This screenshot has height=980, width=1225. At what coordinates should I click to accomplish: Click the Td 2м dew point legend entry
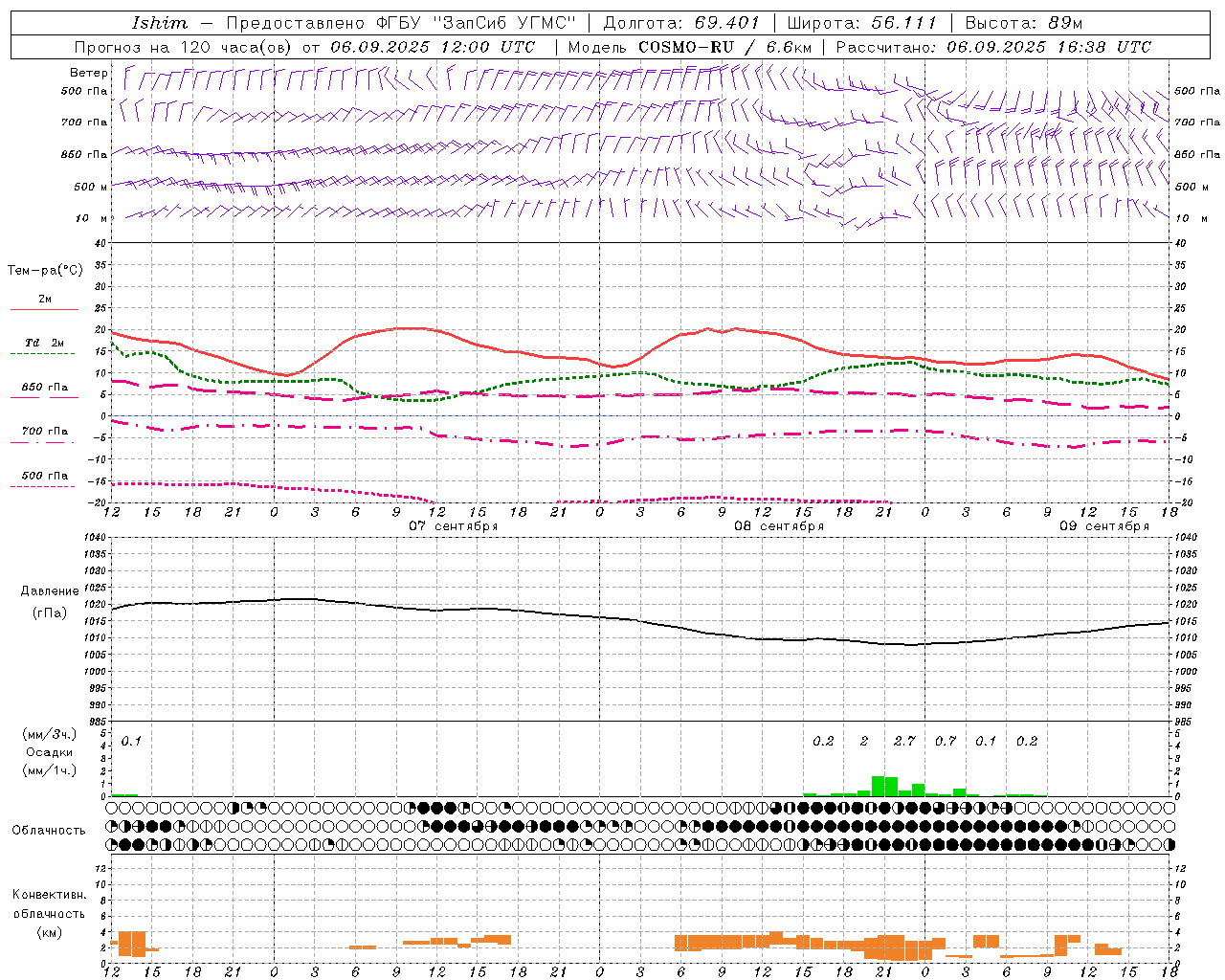coord(45,343)
